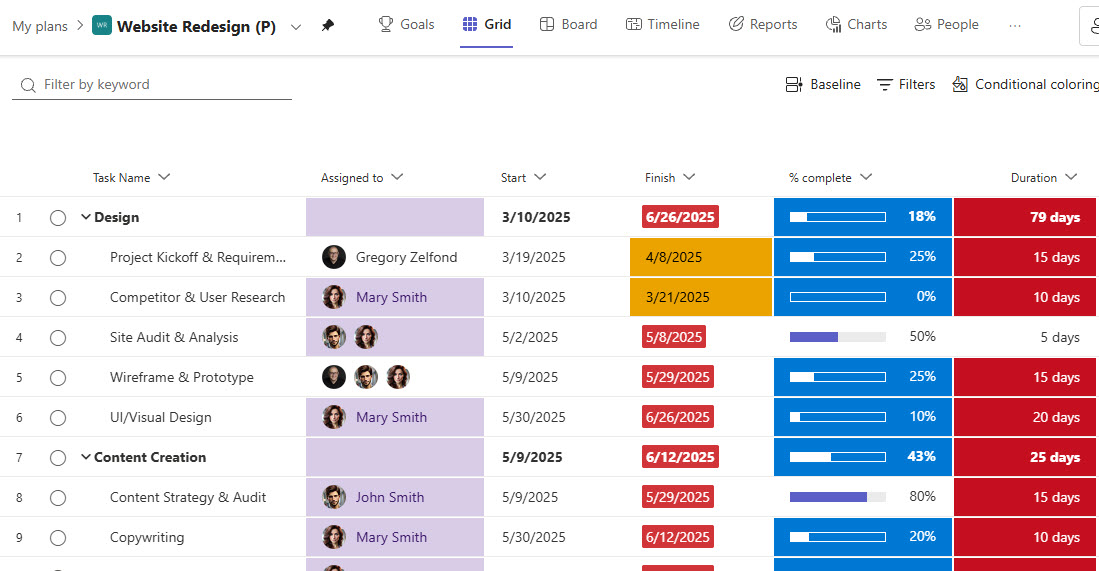The height and width of the screenshot is (571, 1099).
Task: Click the Baseline icon
Action: [793, 85]
